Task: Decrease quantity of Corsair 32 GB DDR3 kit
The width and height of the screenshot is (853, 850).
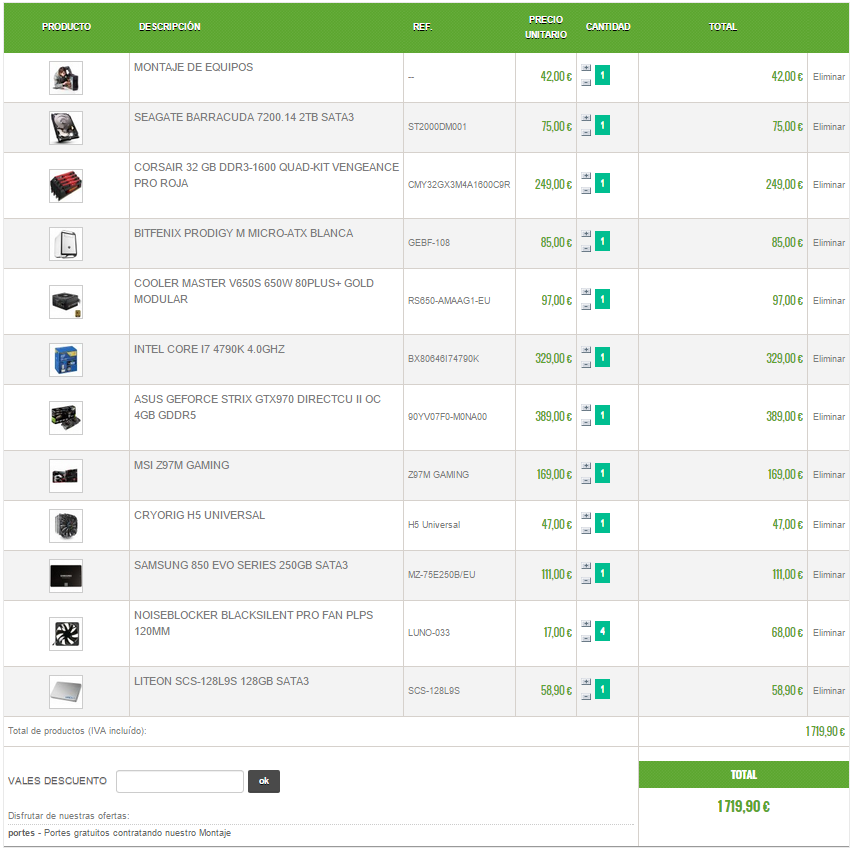Action: pos(586,191)
